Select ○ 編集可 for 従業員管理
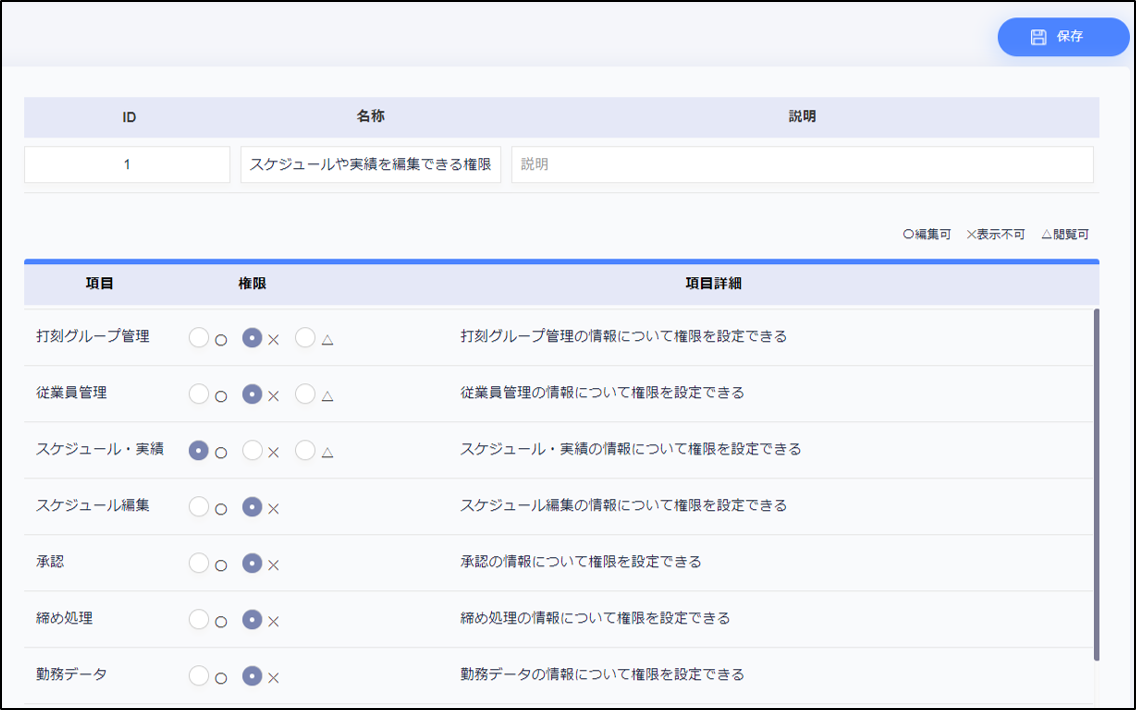The height and width of the screenshot is (710, 1136). (199, 394)
